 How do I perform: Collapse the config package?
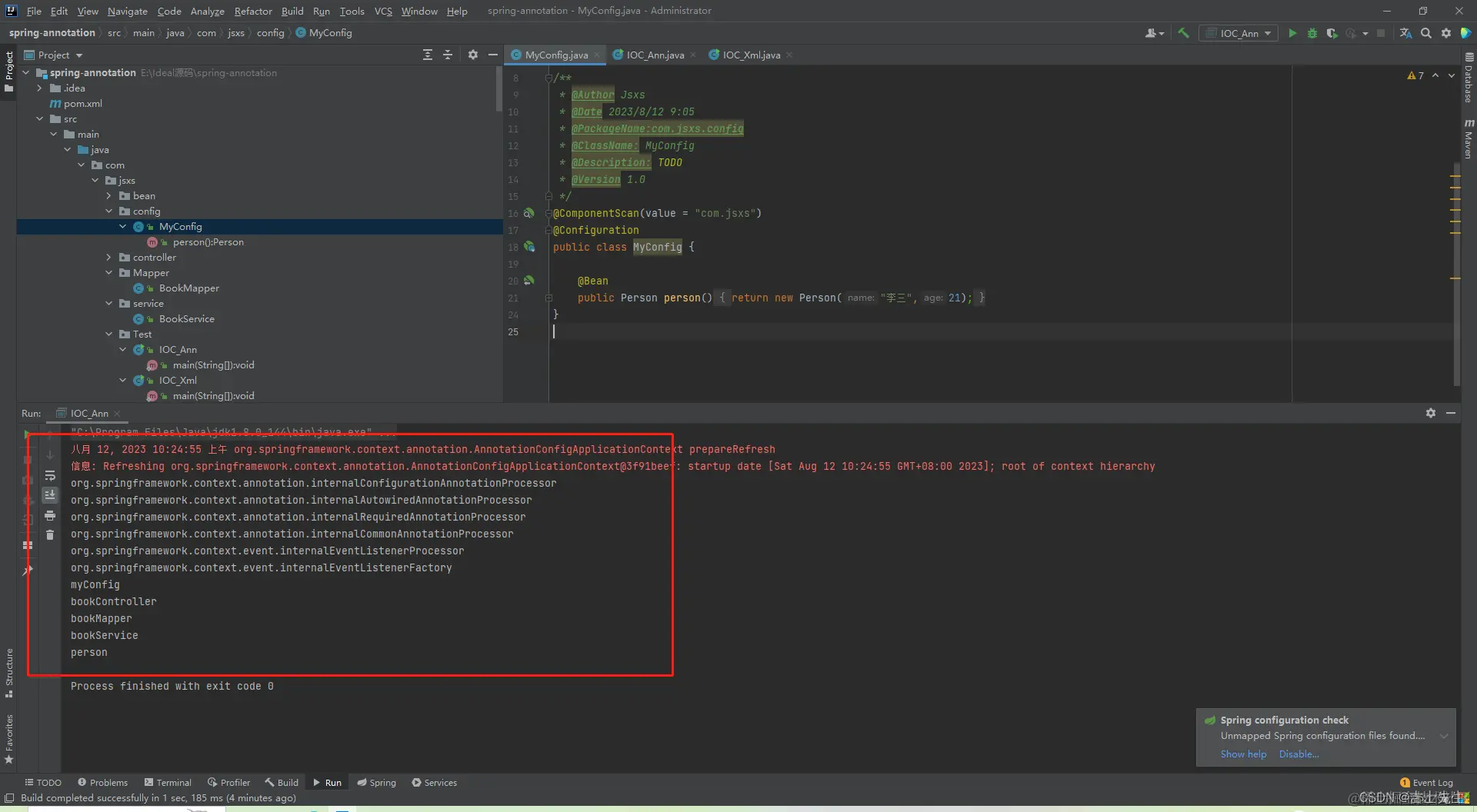pyautogui.click(x=108, y=211)
